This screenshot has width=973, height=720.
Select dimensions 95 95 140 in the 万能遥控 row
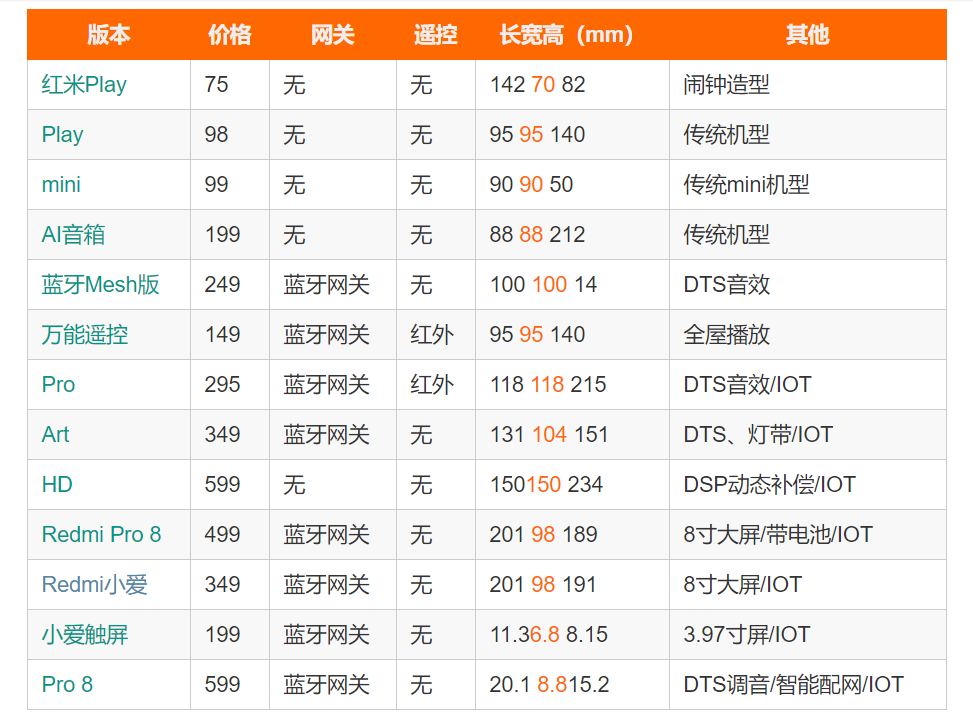coord(537,335)
